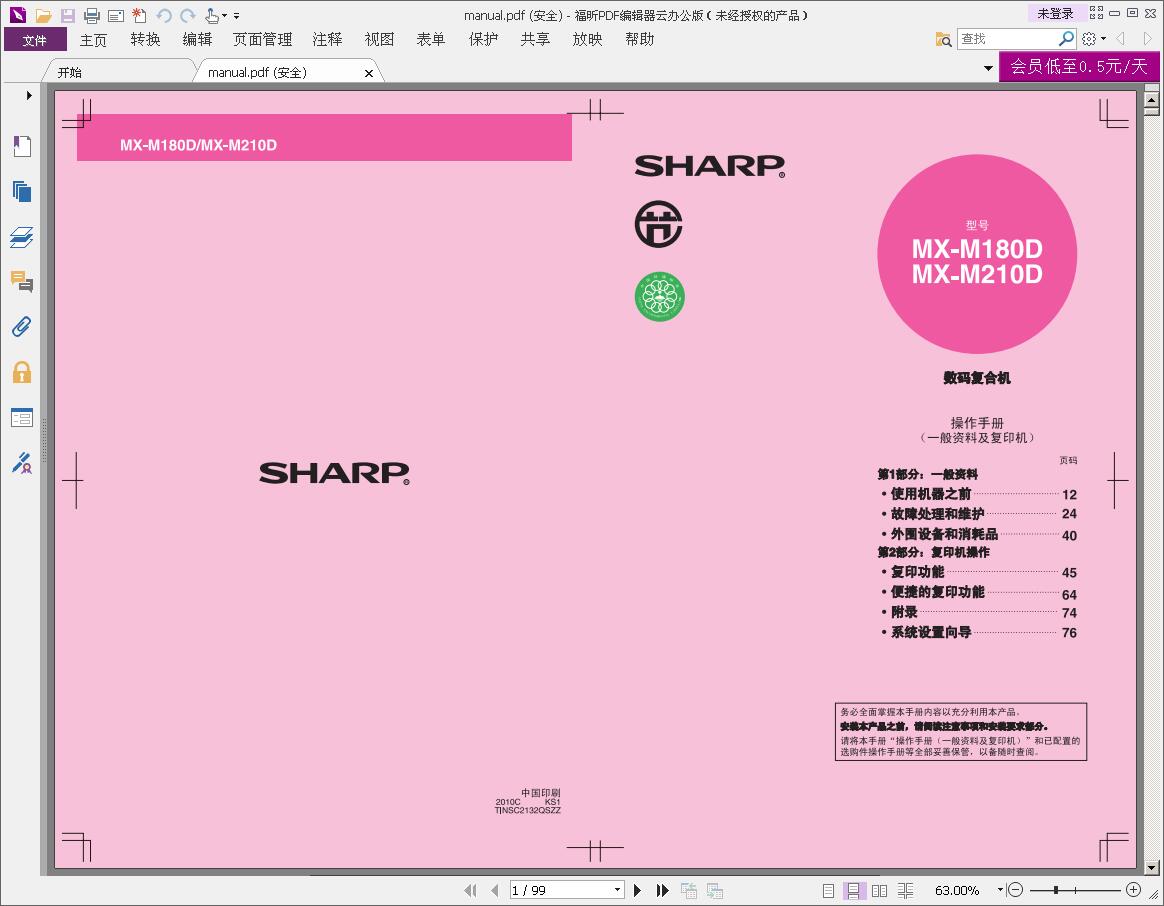1164x906 pixels.
Task: Switch to facing pages view mode
Action: click(880, 890)
